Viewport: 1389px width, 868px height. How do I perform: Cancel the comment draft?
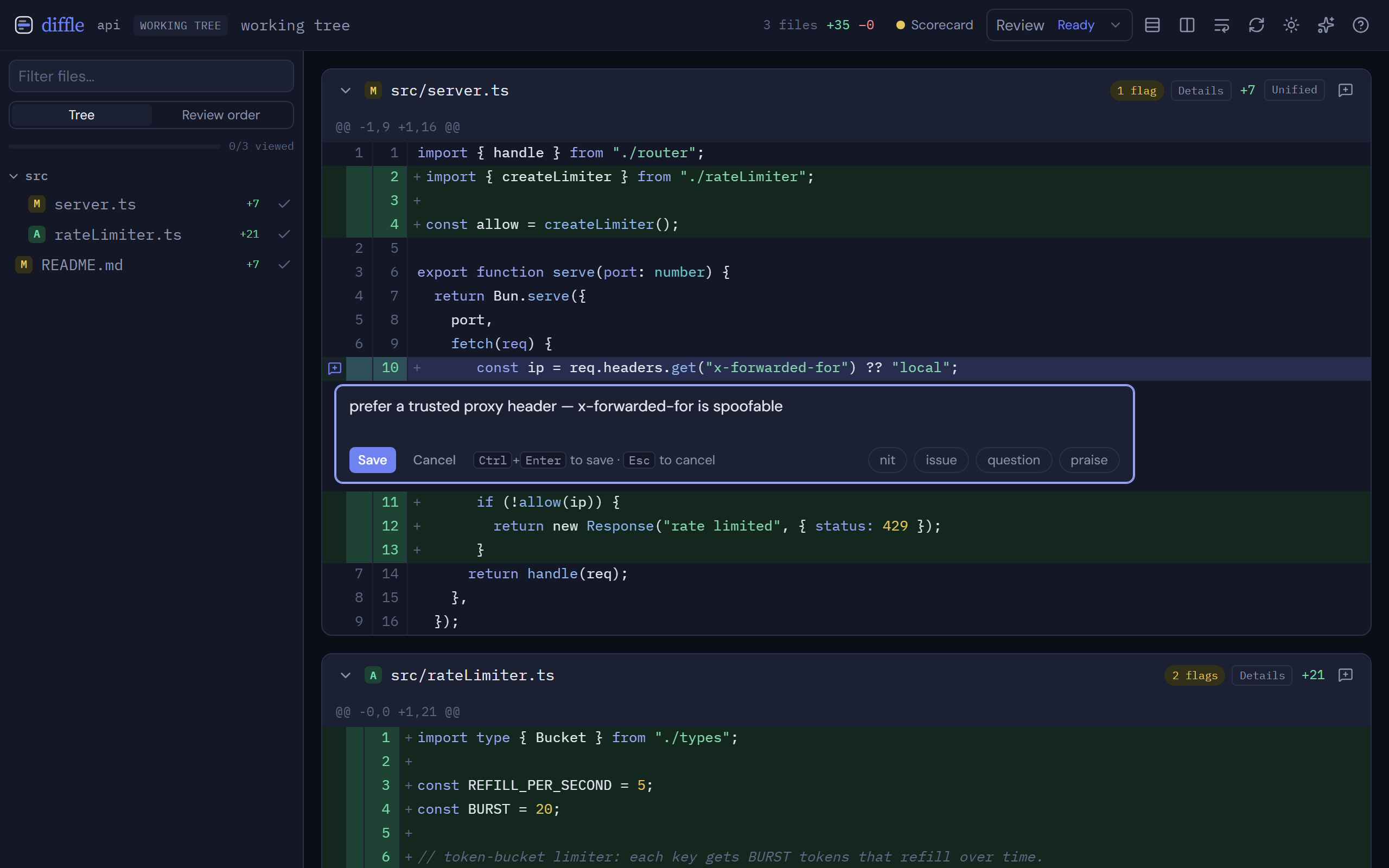[x=434, y=460]
